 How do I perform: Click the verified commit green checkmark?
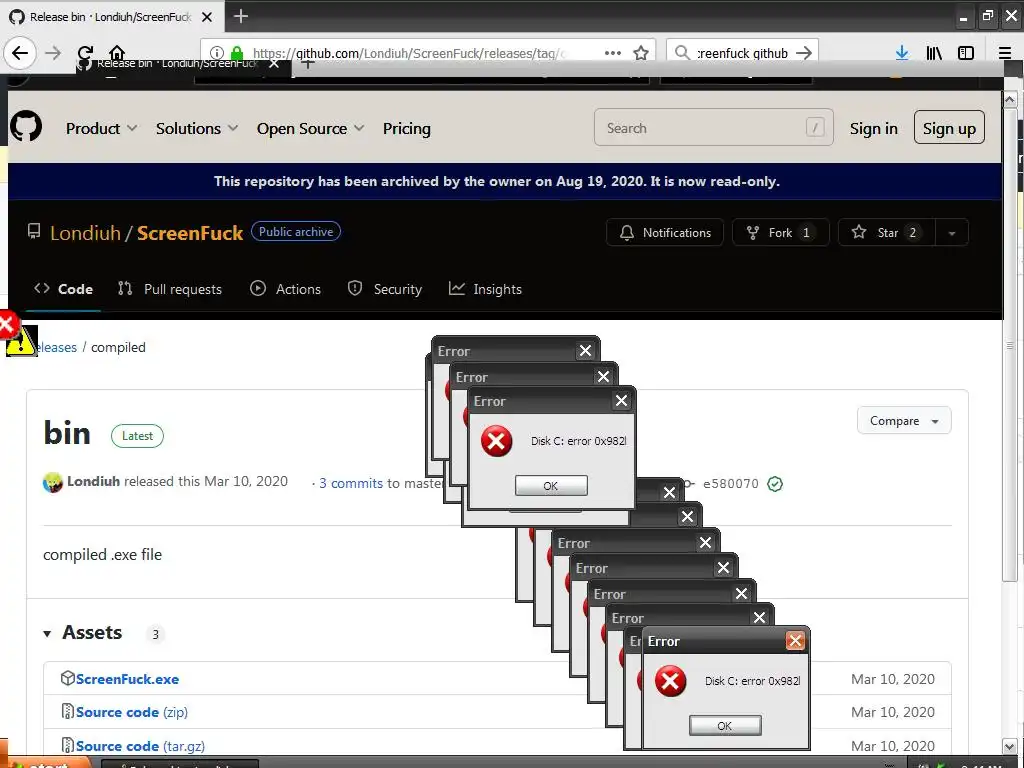[775, 484]
